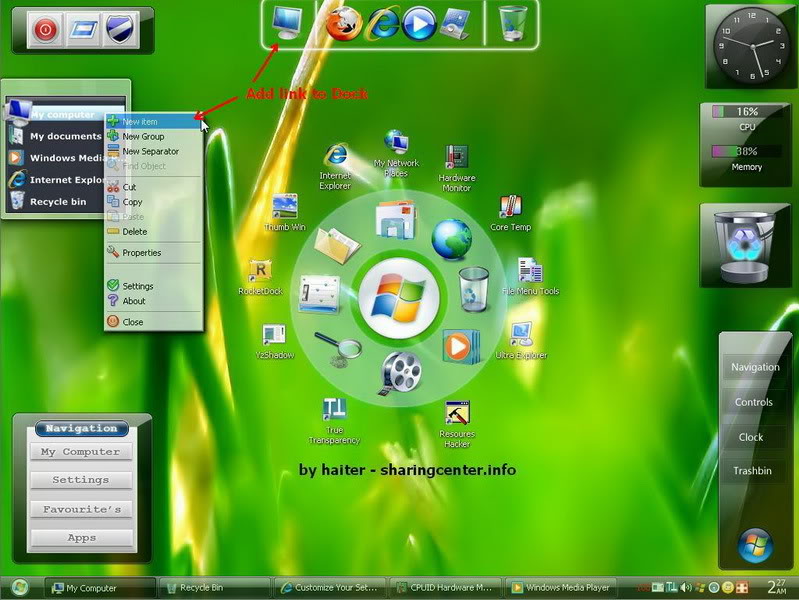799x600 pixels.
Task: Click the orange play icon in circular dock
Action: (x=460, y=347)
